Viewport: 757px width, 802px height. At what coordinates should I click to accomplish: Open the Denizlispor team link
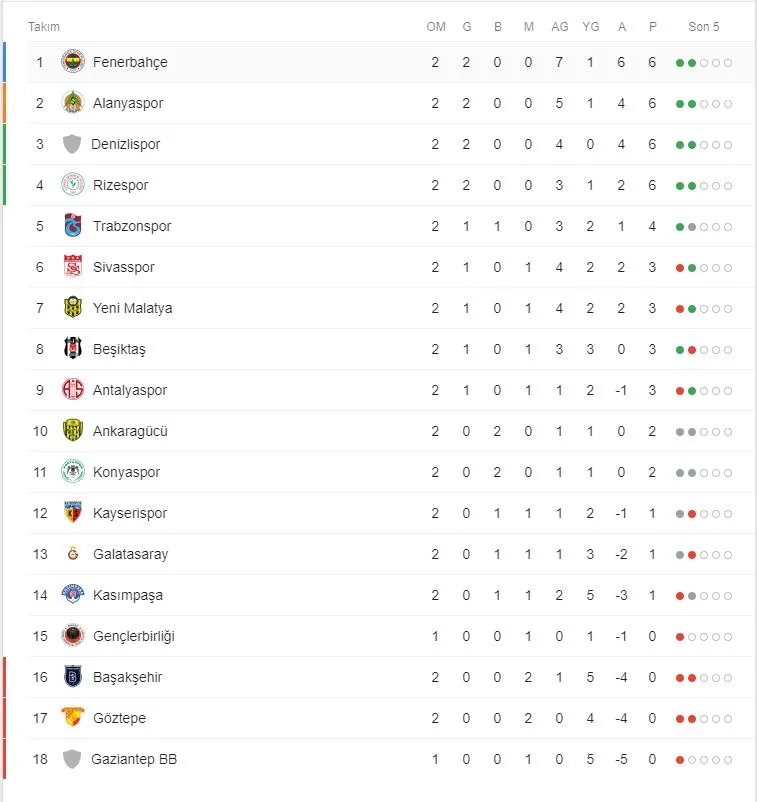click(125, 144)
